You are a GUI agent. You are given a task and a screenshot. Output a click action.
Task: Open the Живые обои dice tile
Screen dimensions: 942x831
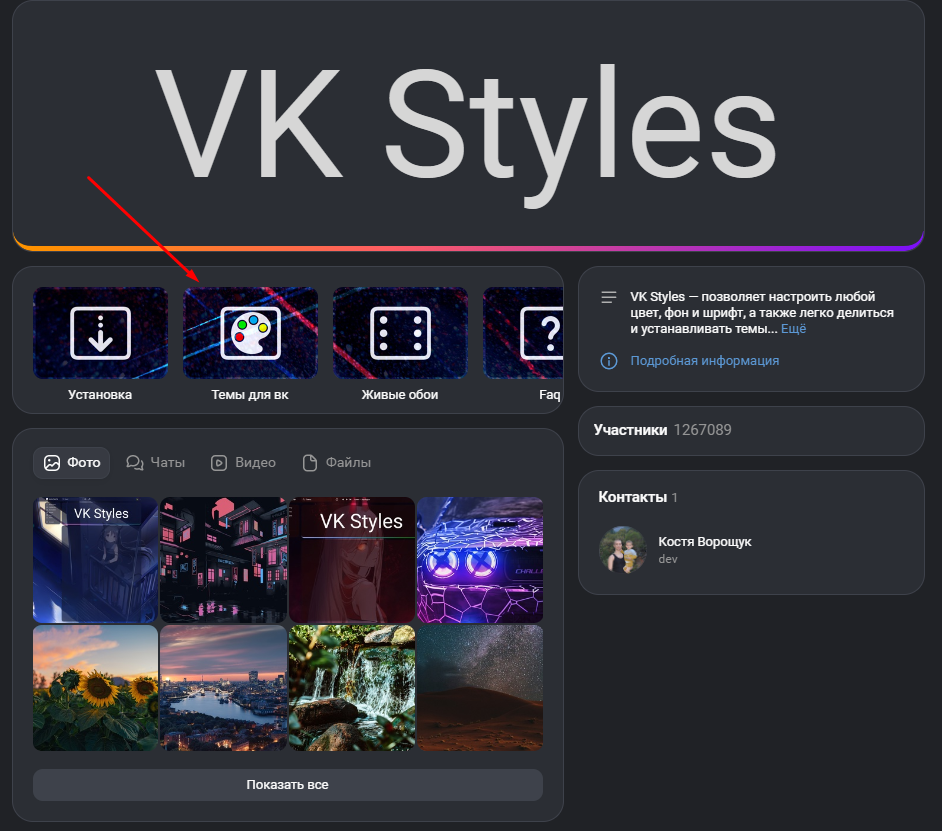click(x=401, y=333)
